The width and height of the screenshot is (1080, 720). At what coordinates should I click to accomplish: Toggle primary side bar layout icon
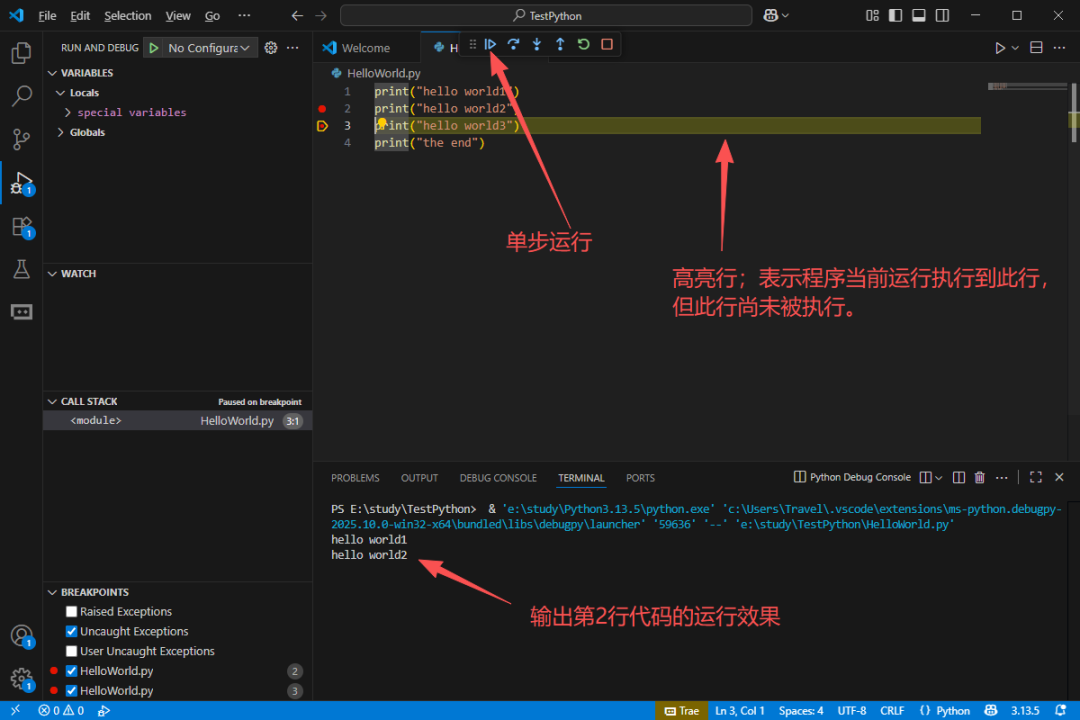coord(895,15)
